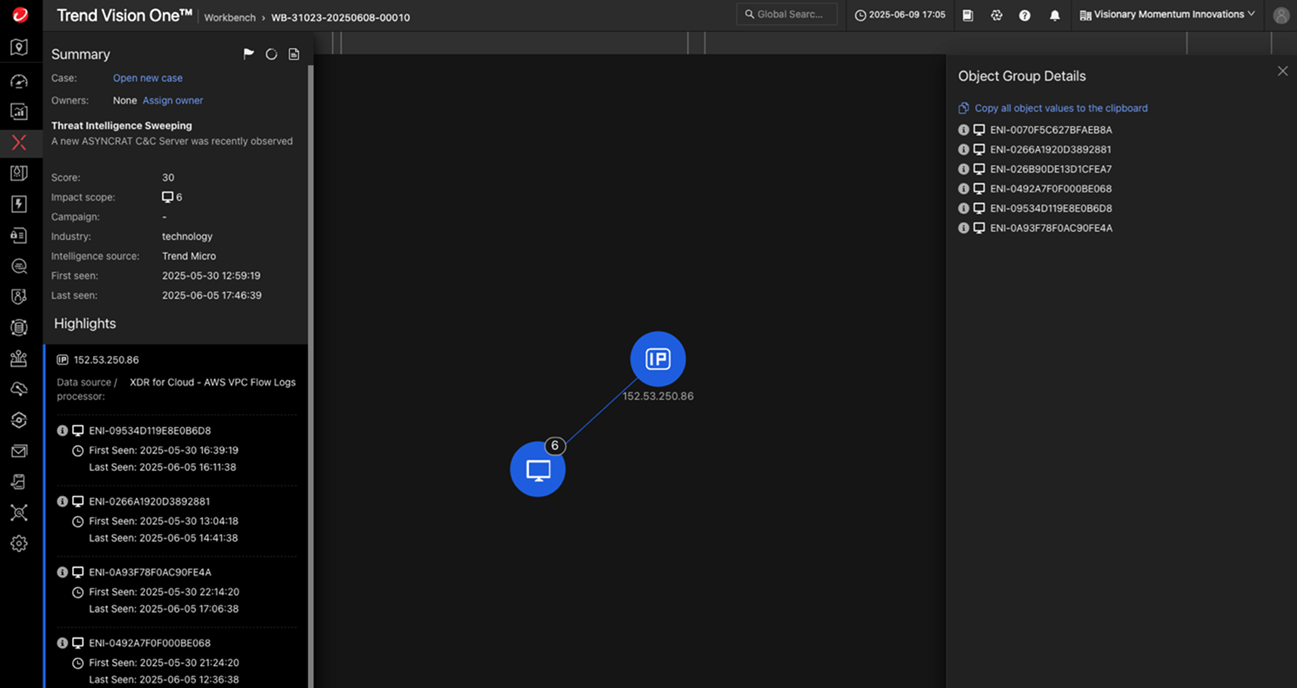The height and width of the screenshot is (688, 1297).
Task: Click the Workbench breadcrumb
Action: tap(230, 18)
